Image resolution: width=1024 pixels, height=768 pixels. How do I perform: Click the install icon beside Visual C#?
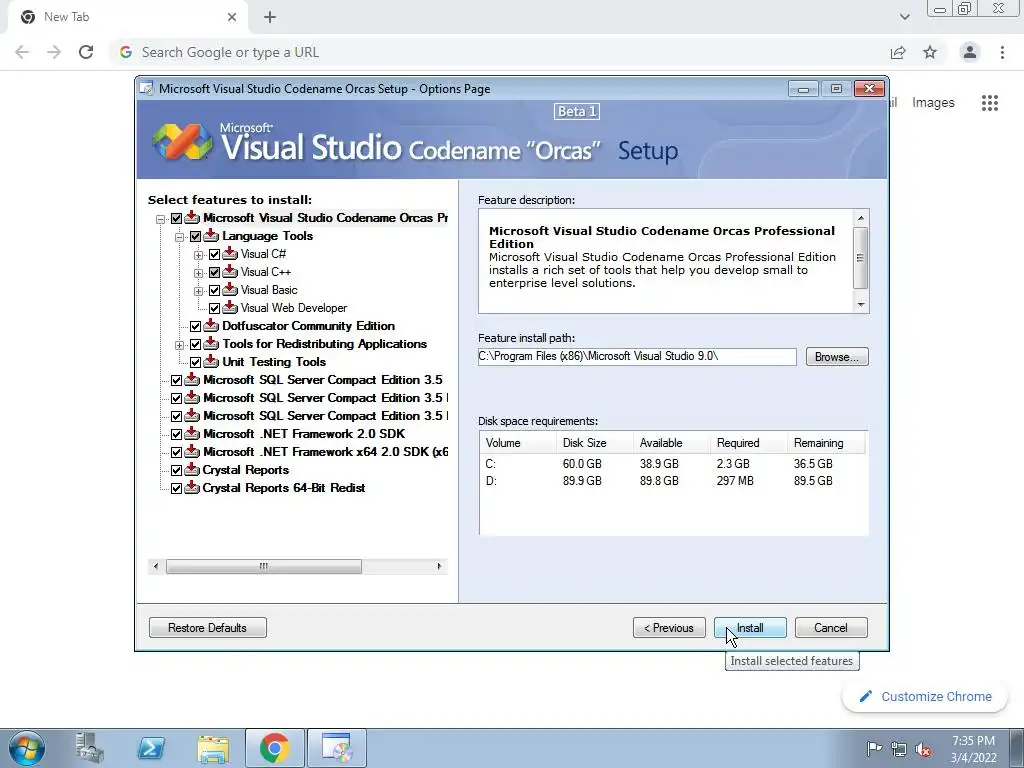point(230,253)
